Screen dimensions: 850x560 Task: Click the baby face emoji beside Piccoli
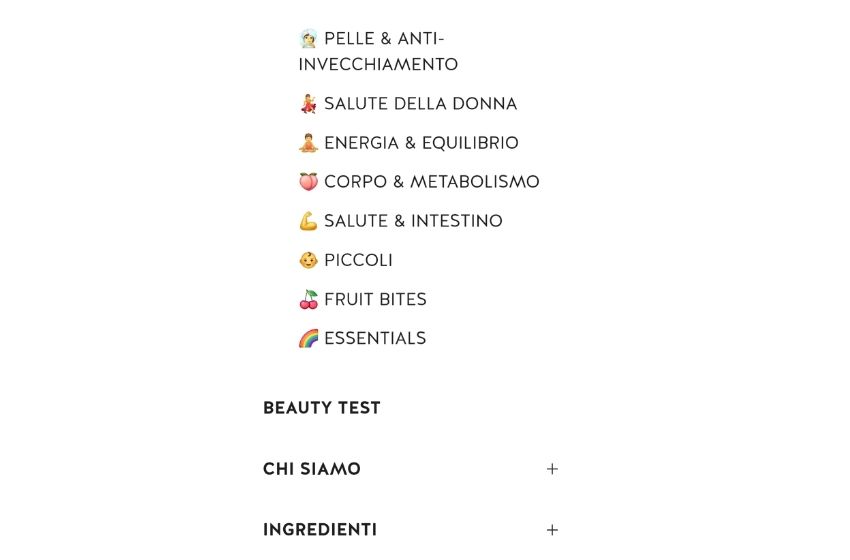pos(308,260)
